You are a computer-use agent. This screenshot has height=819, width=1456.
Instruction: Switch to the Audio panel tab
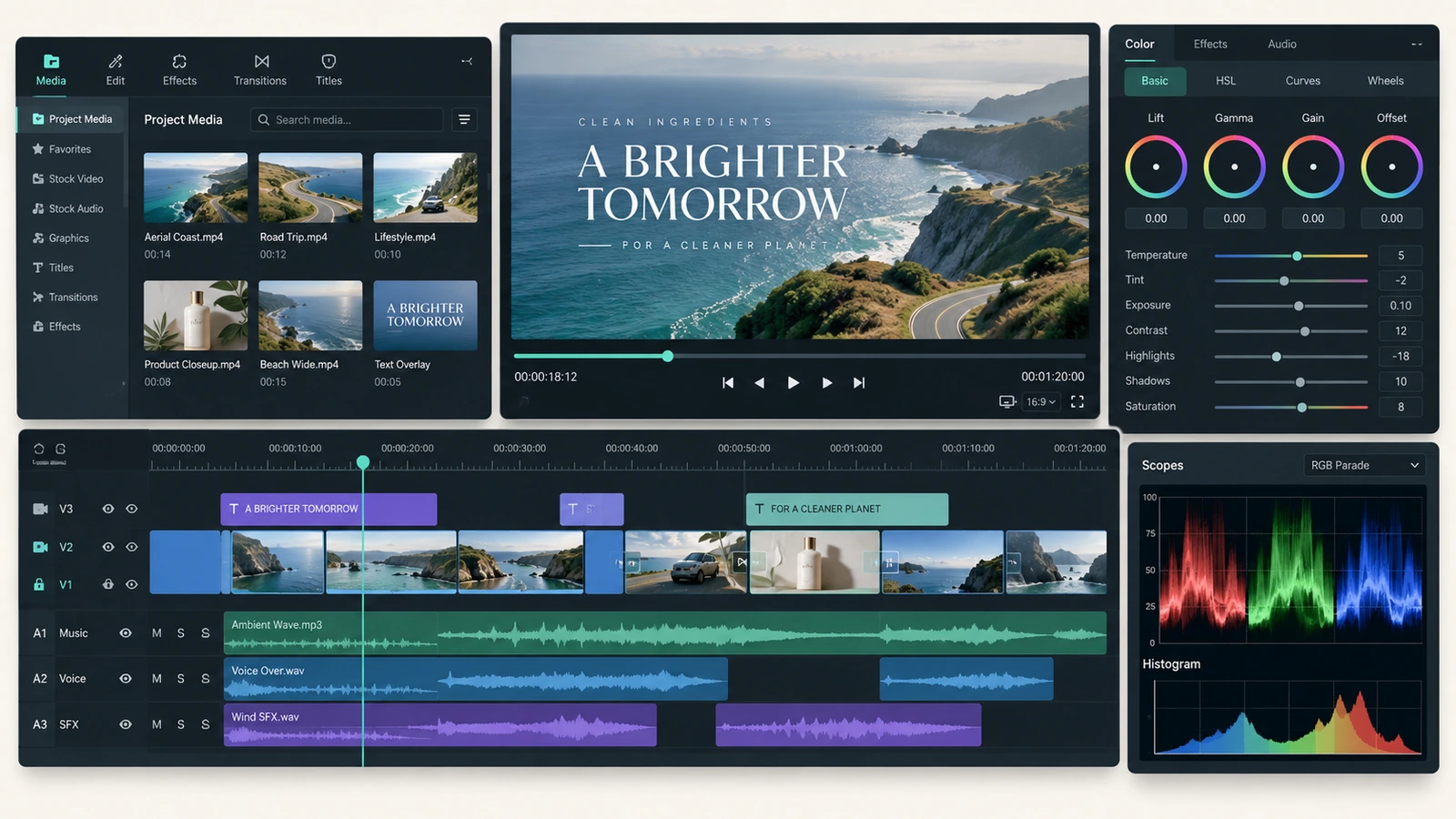point(1282,44)
